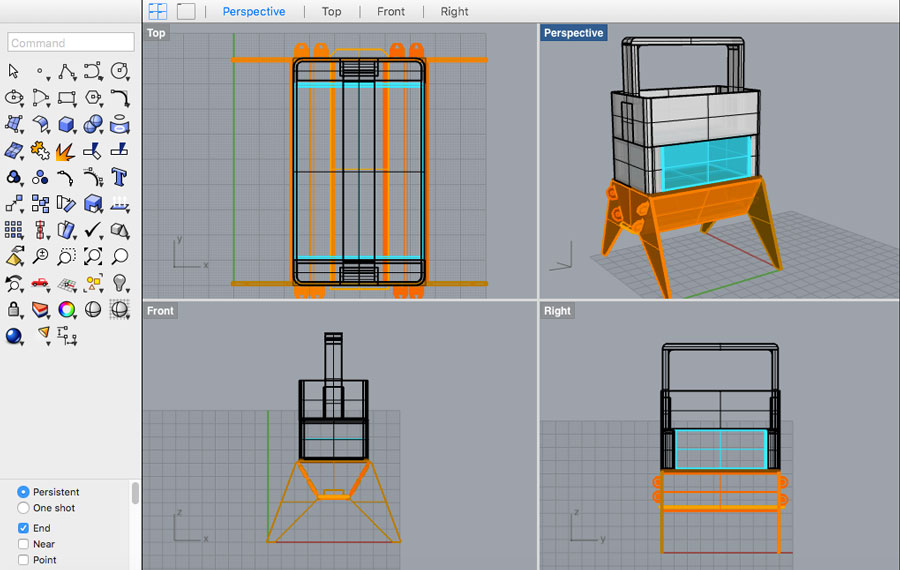This screenshot has height=570, width=900.
Task: Pick the control point Curve tool
Action: (x=93, y=71)
